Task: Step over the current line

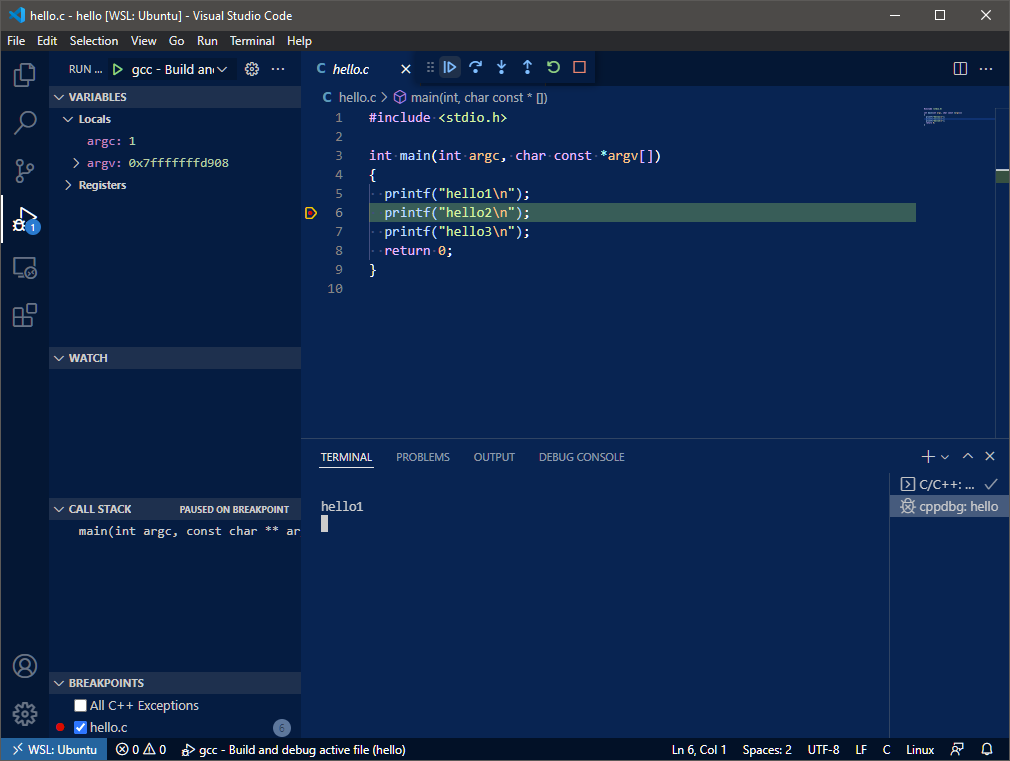Action: [x=475, y=67]
